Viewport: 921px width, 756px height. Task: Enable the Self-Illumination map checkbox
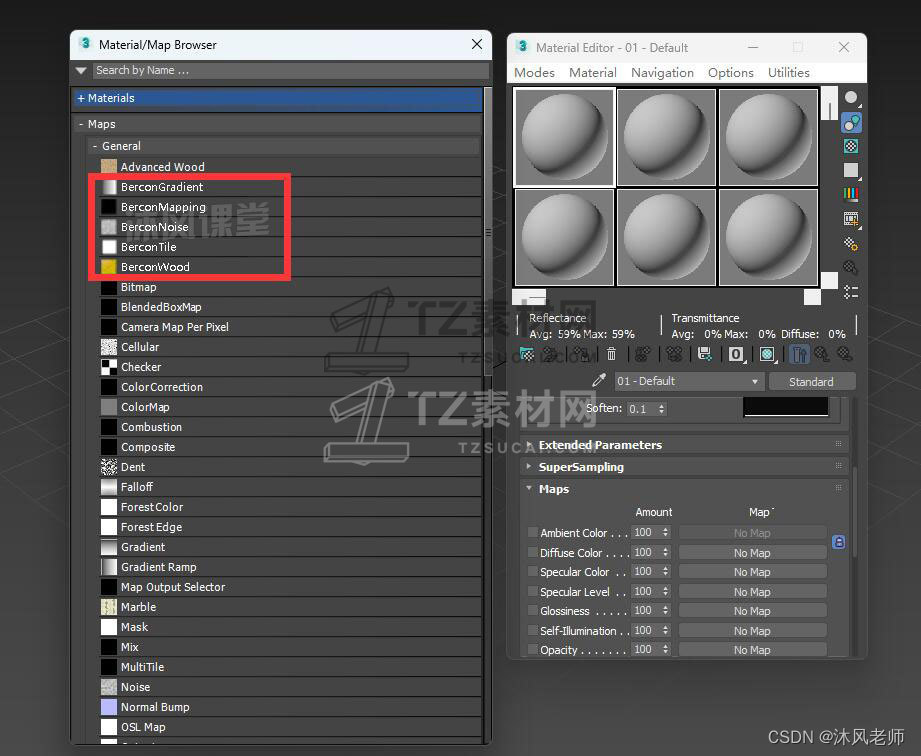pyautogui.click(x=533, y=630)
